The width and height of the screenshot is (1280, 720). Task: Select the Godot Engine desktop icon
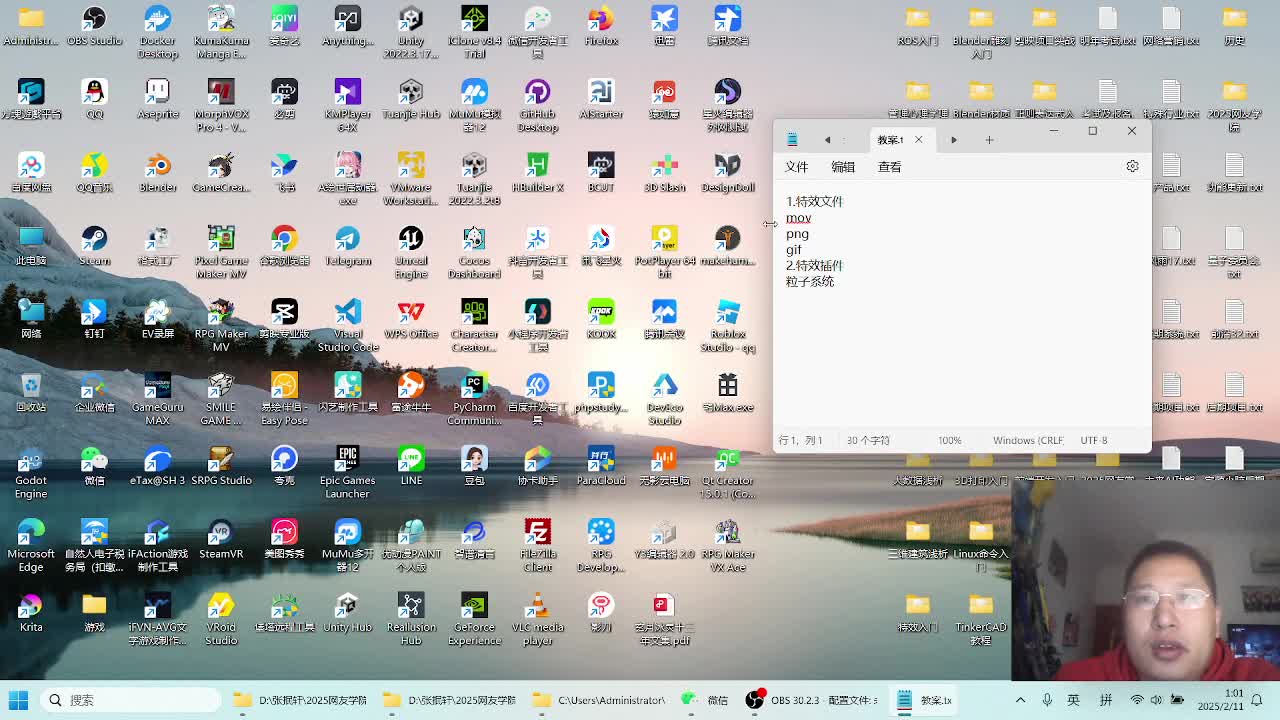click(x=31, y=472)
